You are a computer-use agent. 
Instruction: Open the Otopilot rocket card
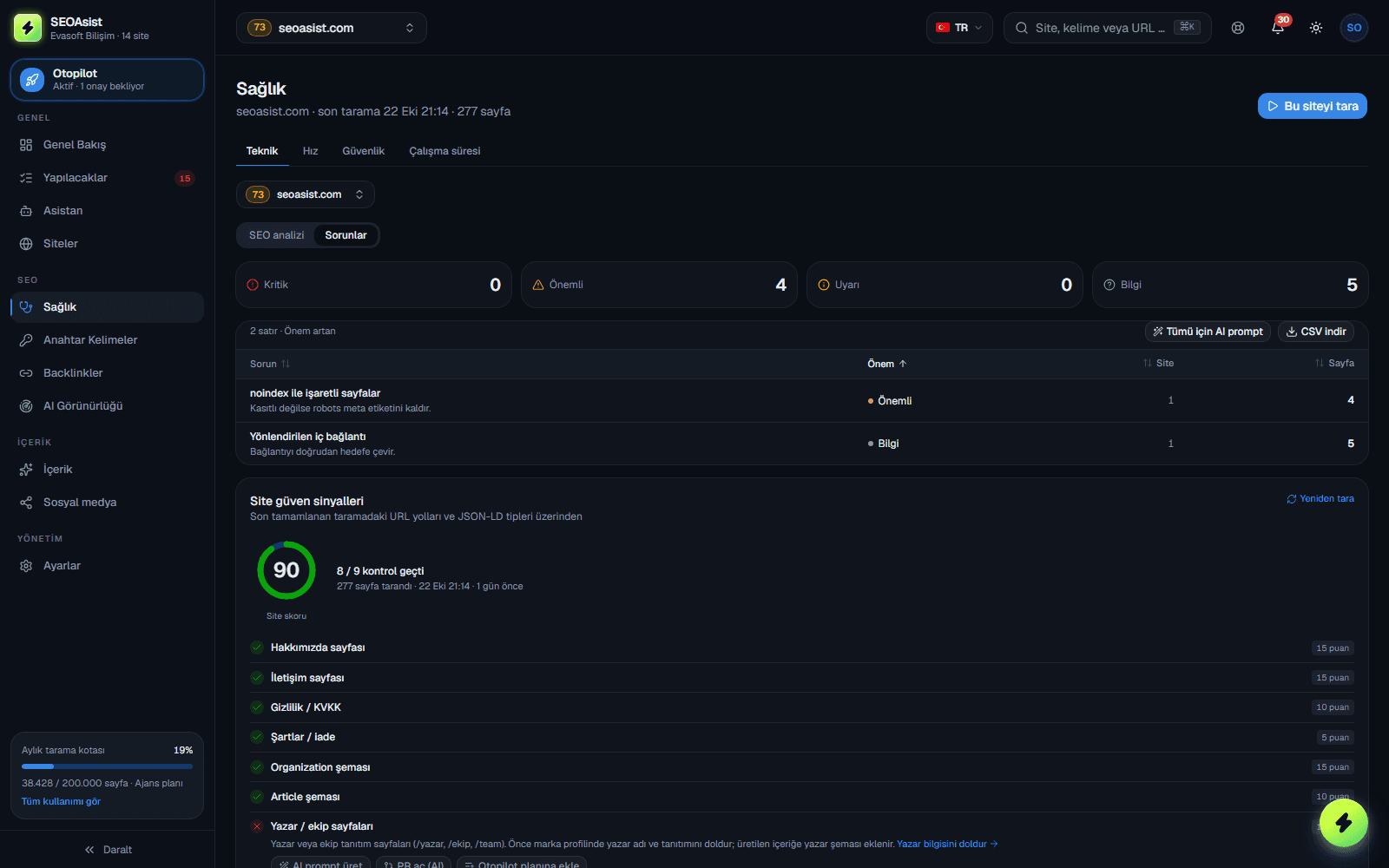107,80
